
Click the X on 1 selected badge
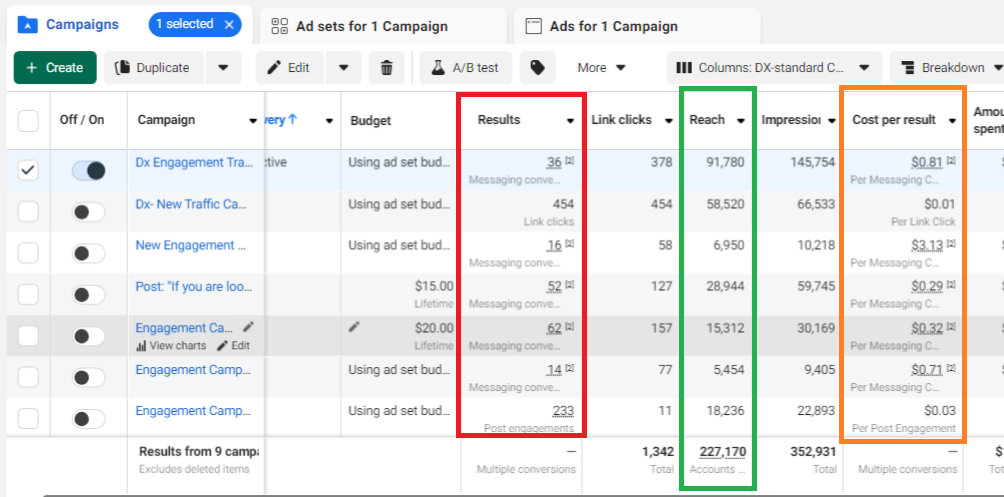coord(229,24)
